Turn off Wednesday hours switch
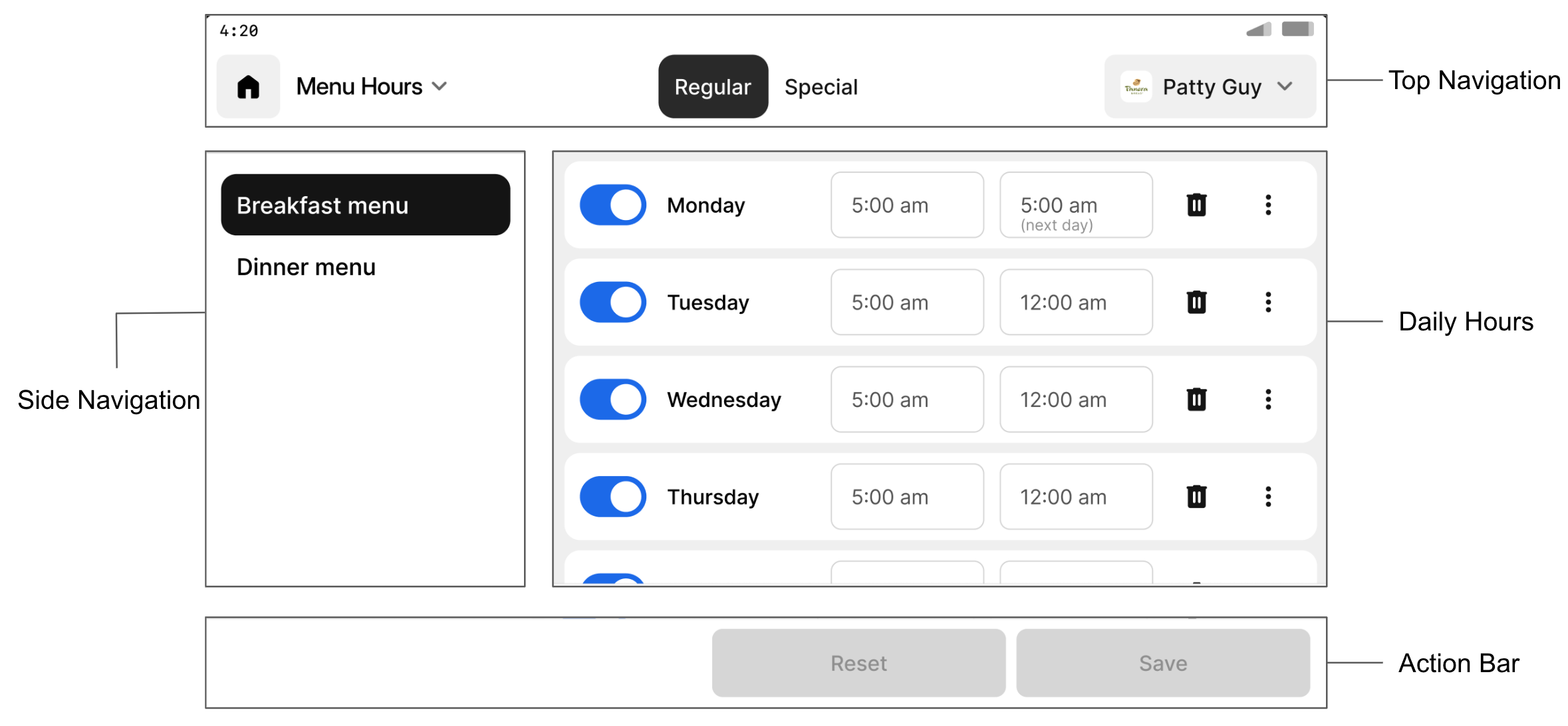Image resolution: width=1568 pixels, height=726 pixels. [612, 399]
